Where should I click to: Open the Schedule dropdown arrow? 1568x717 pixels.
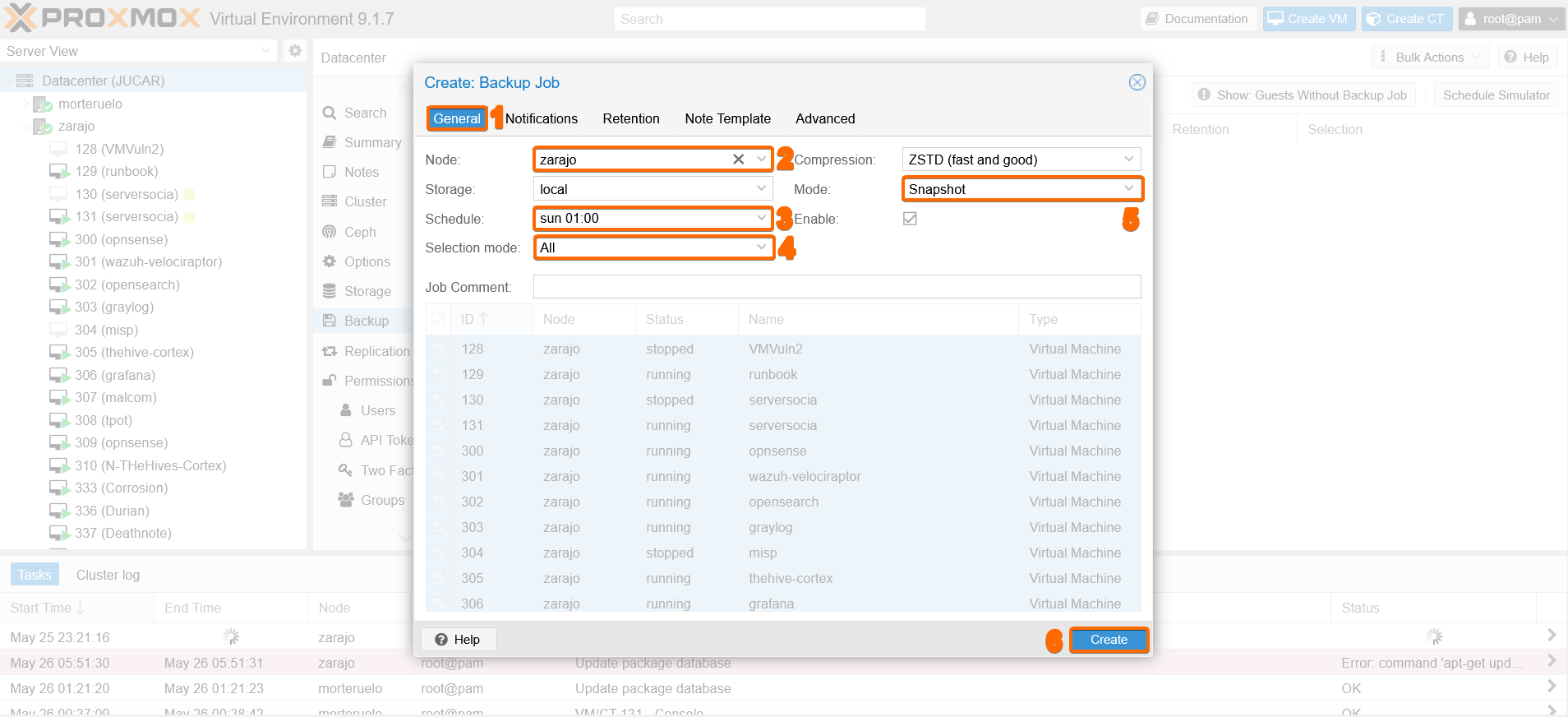(x=761, y=218)
